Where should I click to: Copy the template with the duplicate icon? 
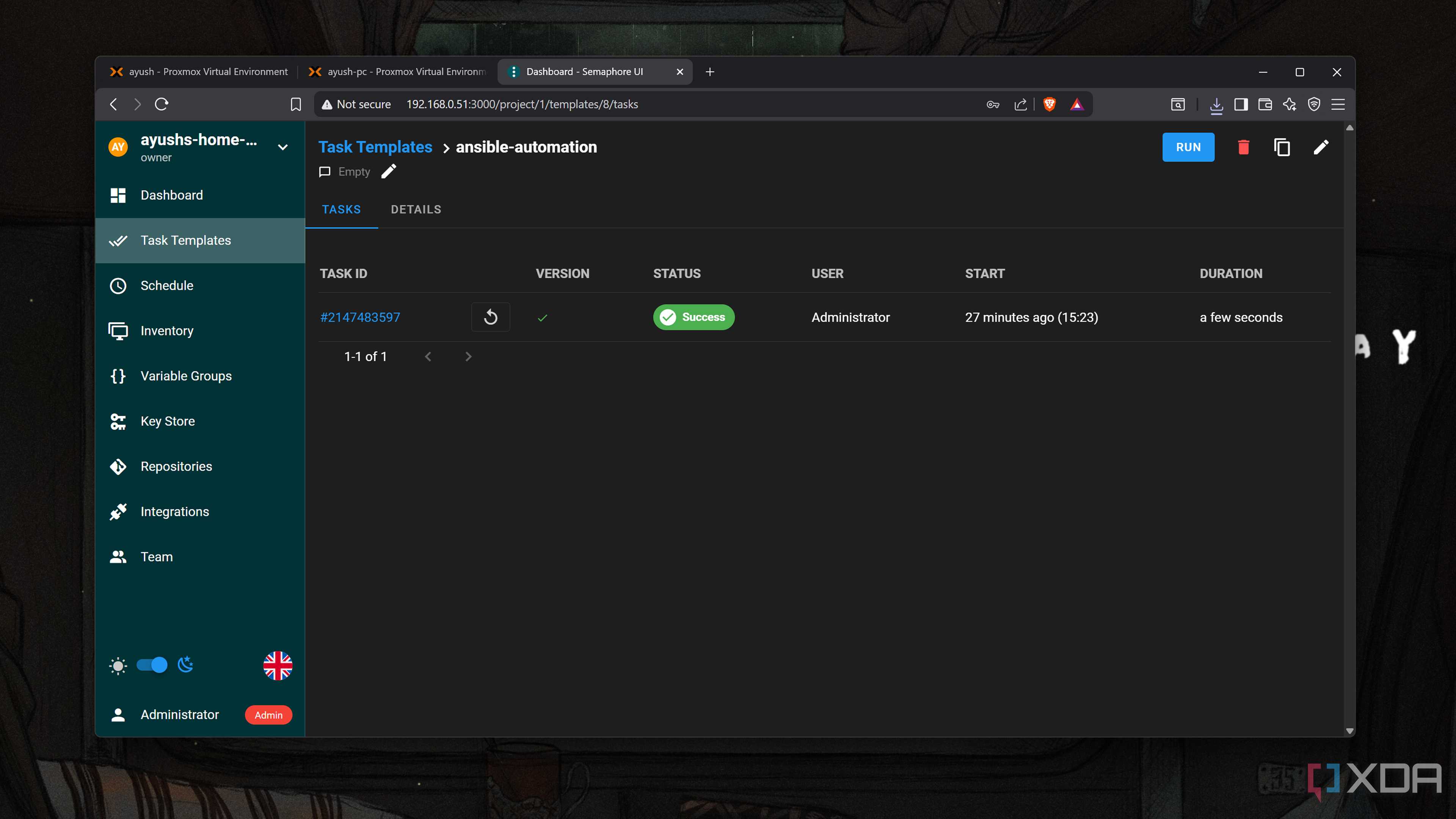click(1282, 147)
